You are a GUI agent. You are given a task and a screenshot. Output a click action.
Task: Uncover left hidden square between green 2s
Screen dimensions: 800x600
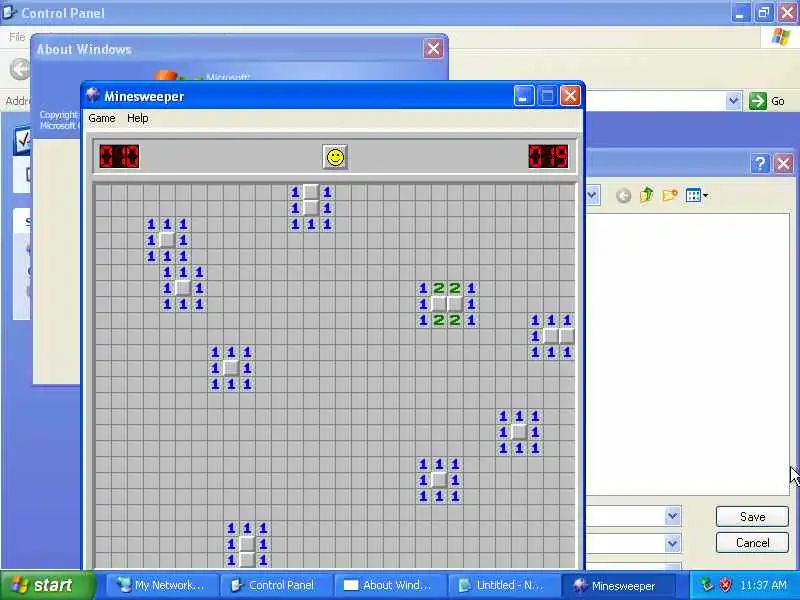coord(439,304)
